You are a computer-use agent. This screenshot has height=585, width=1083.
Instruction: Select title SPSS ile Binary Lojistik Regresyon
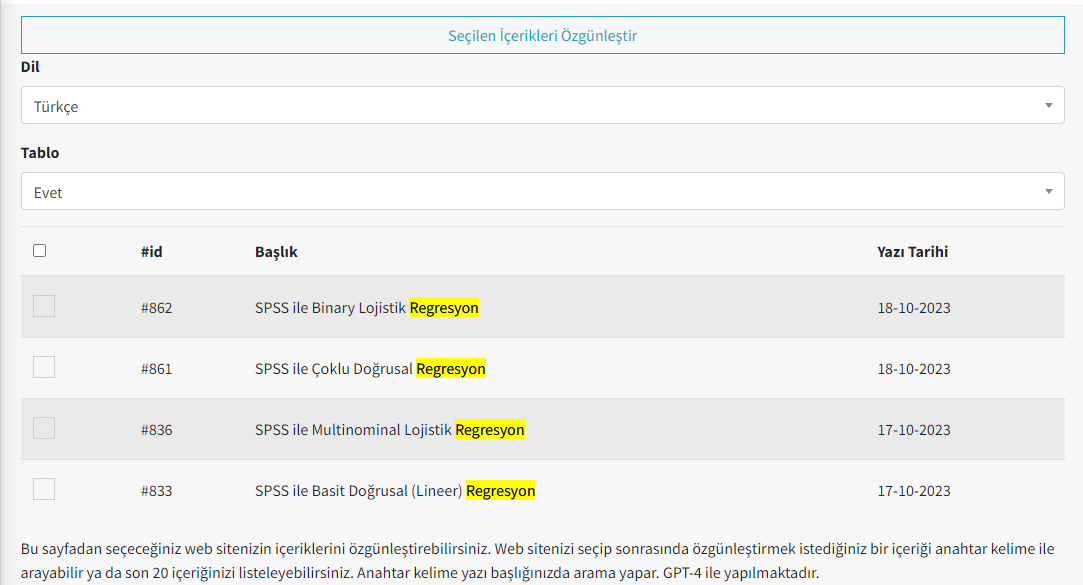(x=367, y=308)
